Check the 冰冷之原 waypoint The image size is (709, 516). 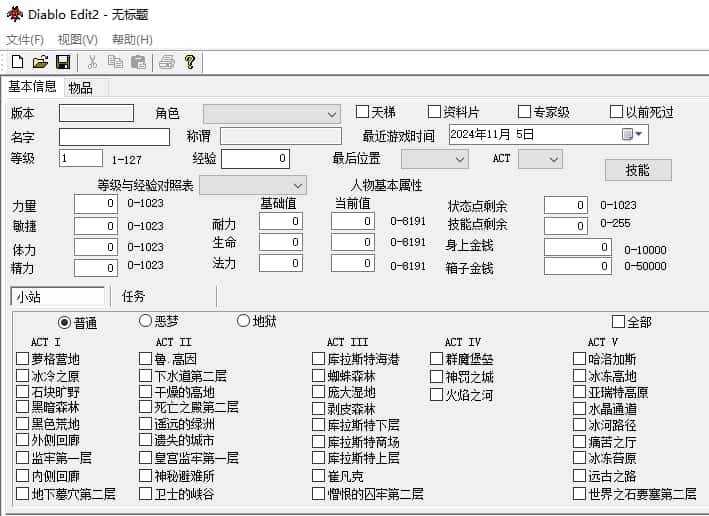48,376
